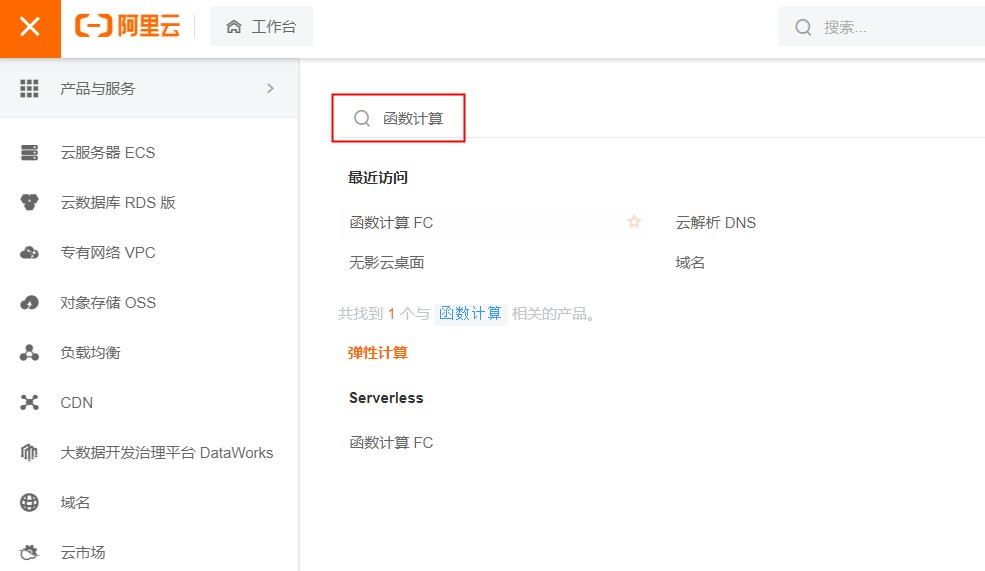
Task: Click the top-right 搜索 search field
Action: (x=882, y=27)
